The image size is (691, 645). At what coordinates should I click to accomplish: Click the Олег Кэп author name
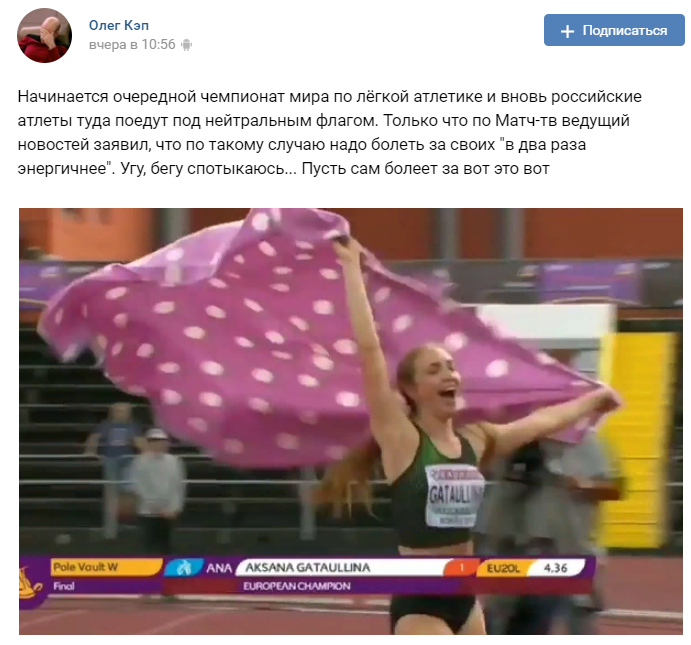click(x=119, y=25)
